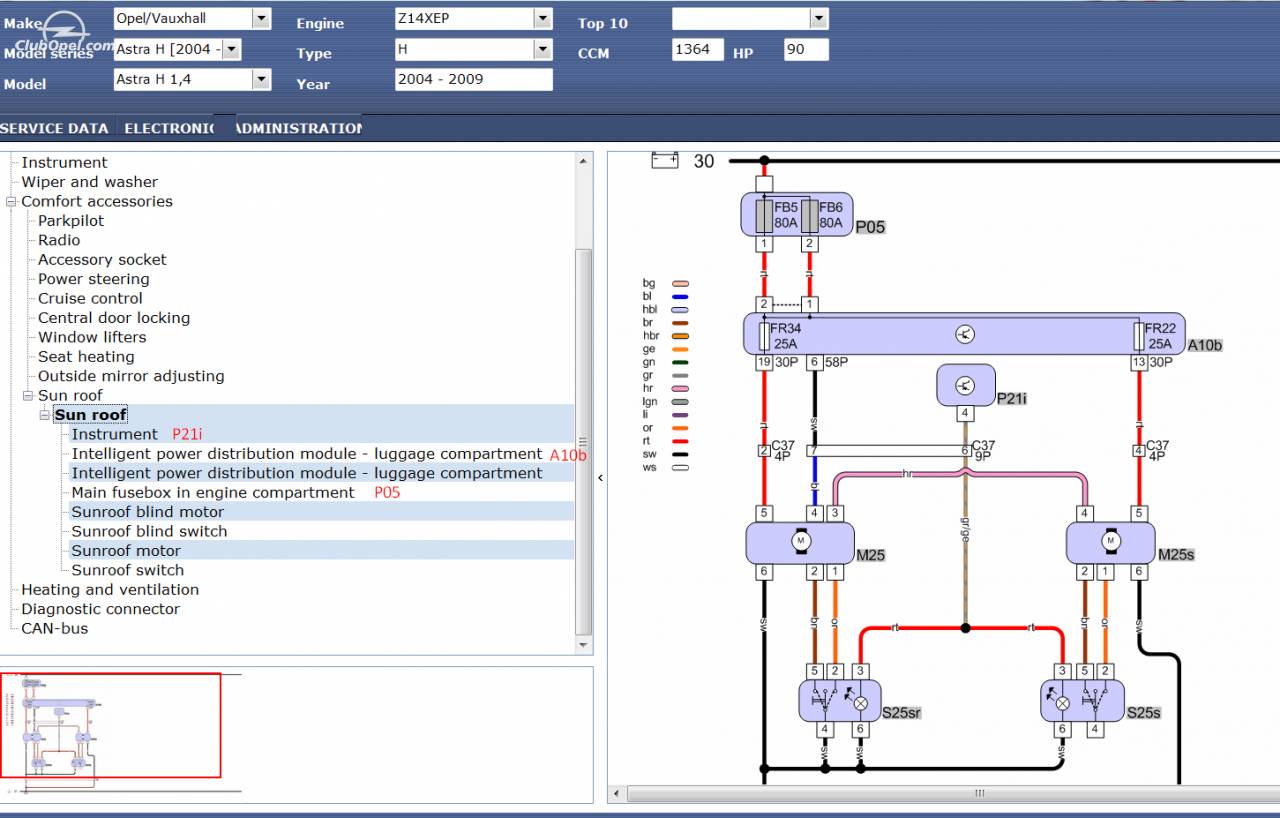The width and height of the screenshot is (1280, 818).
Task: Open the Engine dropdown showing Z14XEP
Action: pos(542,18)
